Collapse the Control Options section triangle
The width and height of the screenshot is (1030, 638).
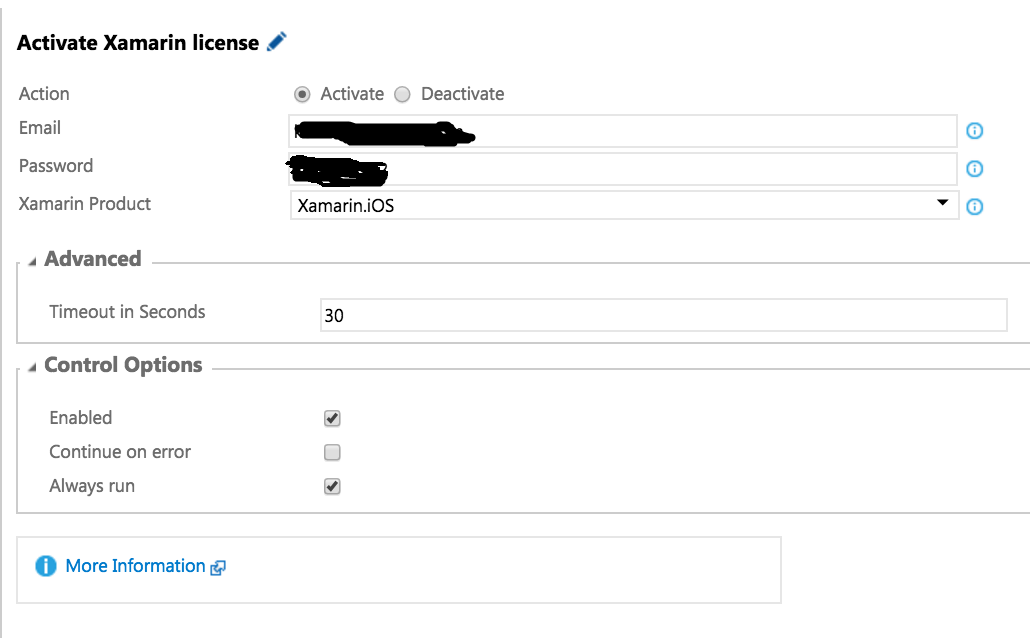pos(32,367)
